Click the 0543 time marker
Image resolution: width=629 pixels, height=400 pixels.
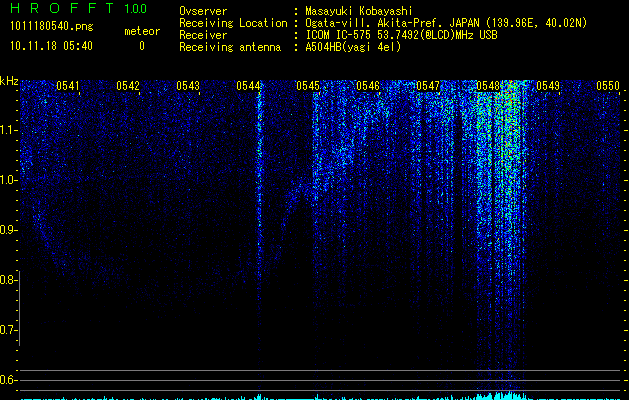[188, 86]
